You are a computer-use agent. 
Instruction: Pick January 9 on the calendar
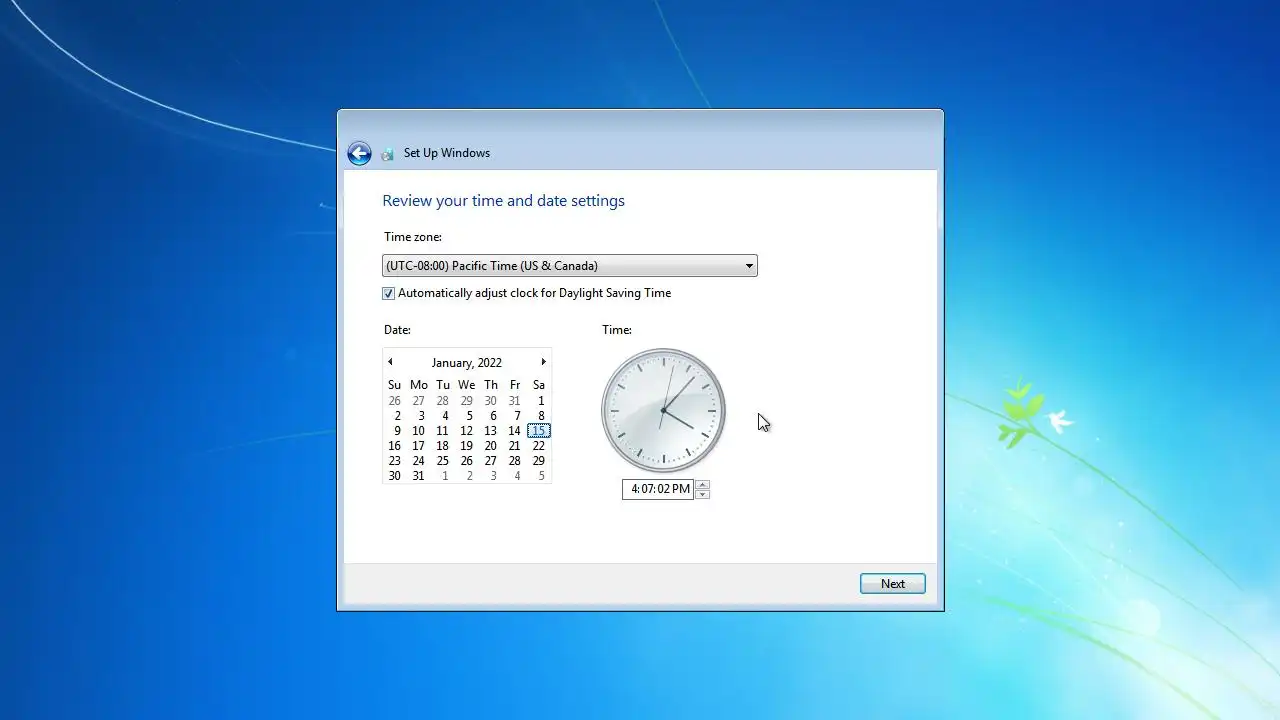(x=397, y=431)
